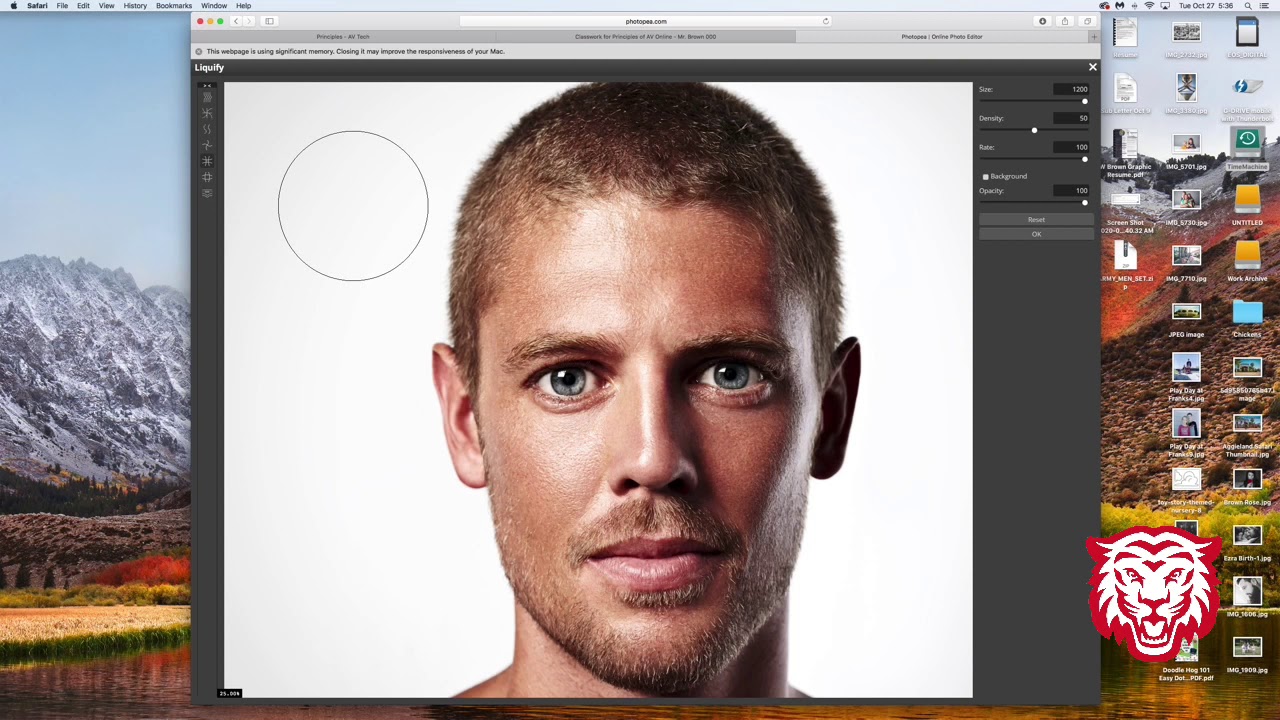Select the Shrink pucker tool

point(207,161)
